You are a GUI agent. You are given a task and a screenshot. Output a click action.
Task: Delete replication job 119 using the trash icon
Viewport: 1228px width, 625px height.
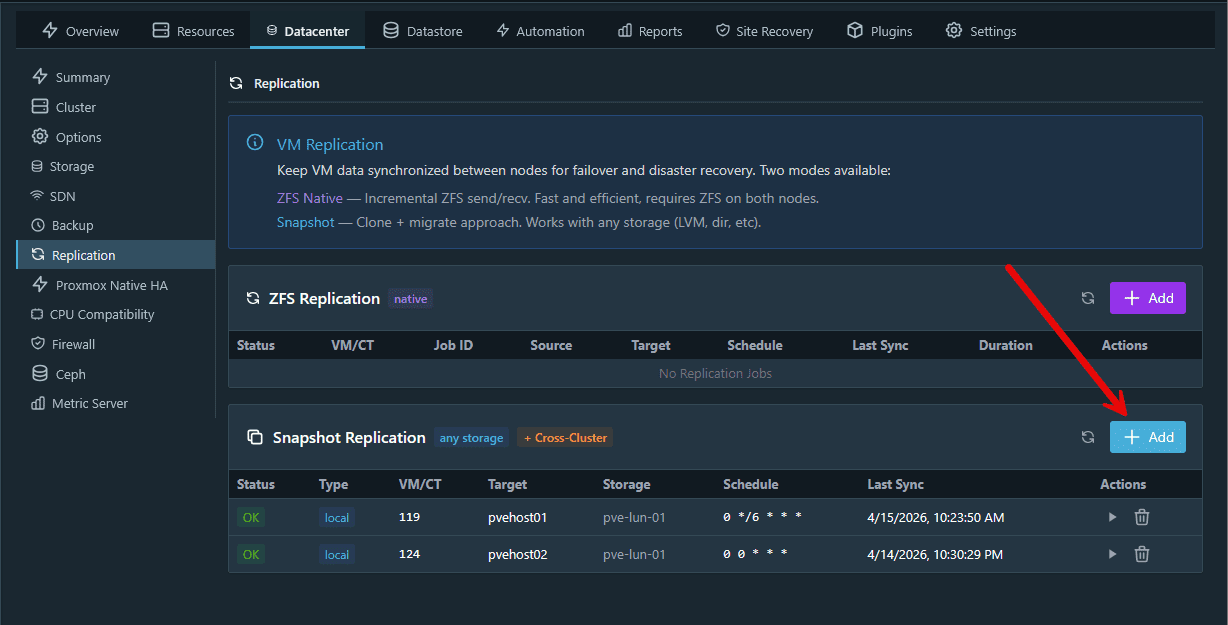tap(1141, 517)
